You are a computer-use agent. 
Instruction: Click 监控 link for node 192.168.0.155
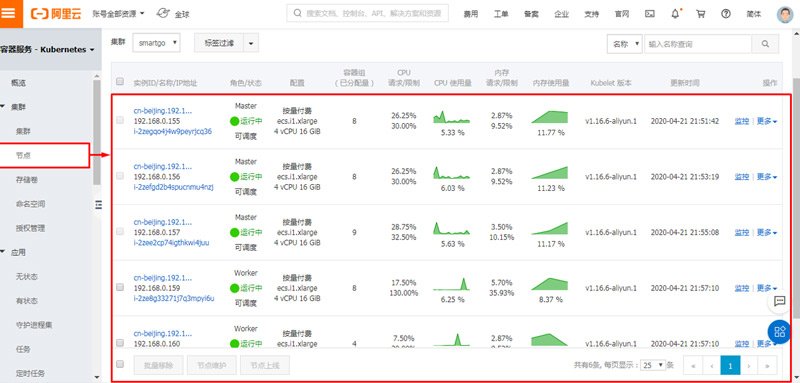[742, 121]
